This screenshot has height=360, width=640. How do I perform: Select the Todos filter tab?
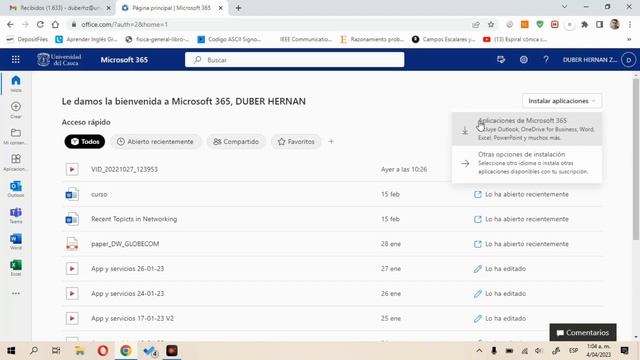point(84,142)
